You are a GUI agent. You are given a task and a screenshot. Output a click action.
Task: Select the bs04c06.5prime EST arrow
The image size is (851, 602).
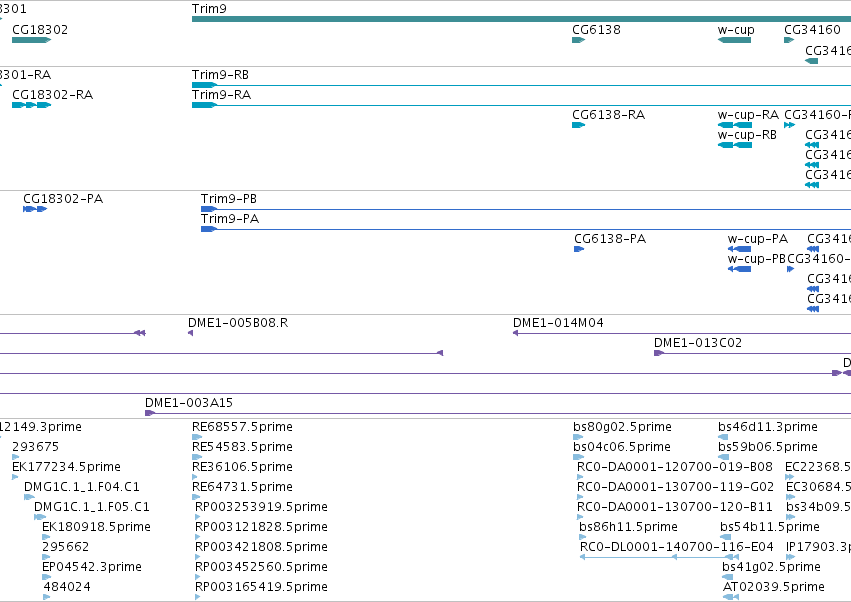[578, 457]
